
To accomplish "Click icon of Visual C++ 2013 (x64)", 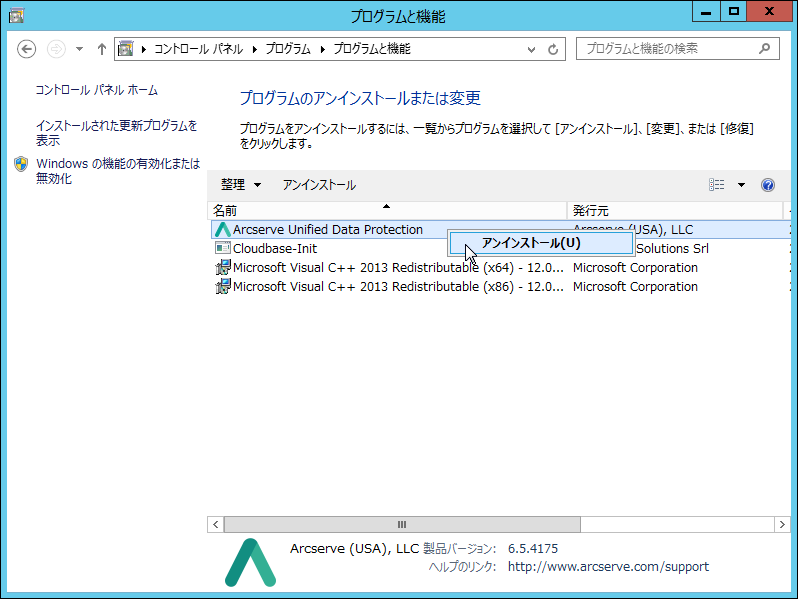I will point(222,267).
